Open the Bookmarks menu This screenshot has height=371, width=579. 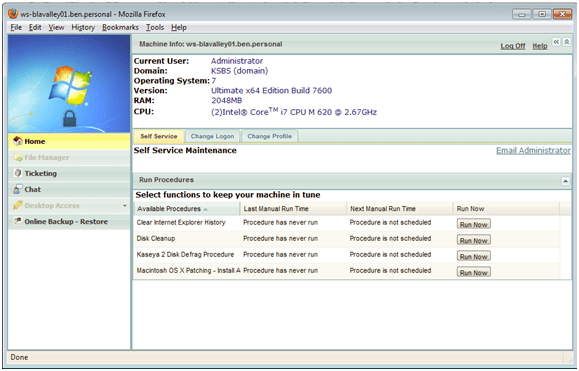[x=120, y=27]
